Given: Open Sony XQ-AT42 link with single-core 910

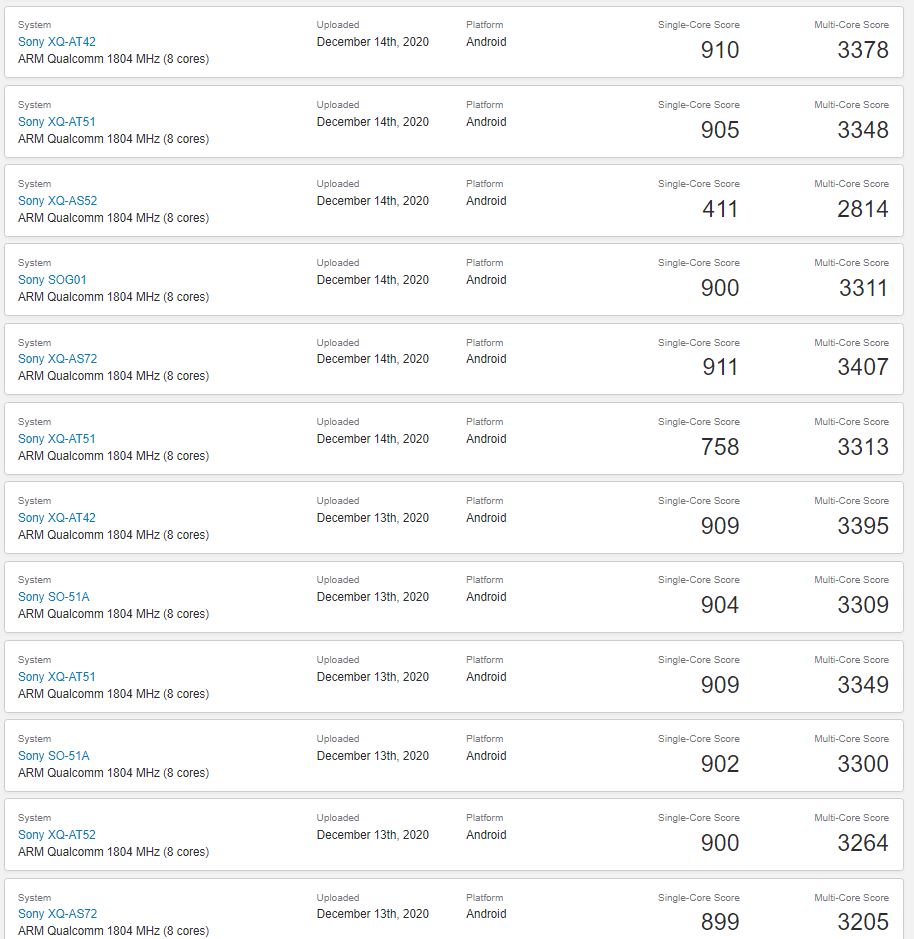Looking at the screenshot, I should pyautogui.click(x=57, y=42).
